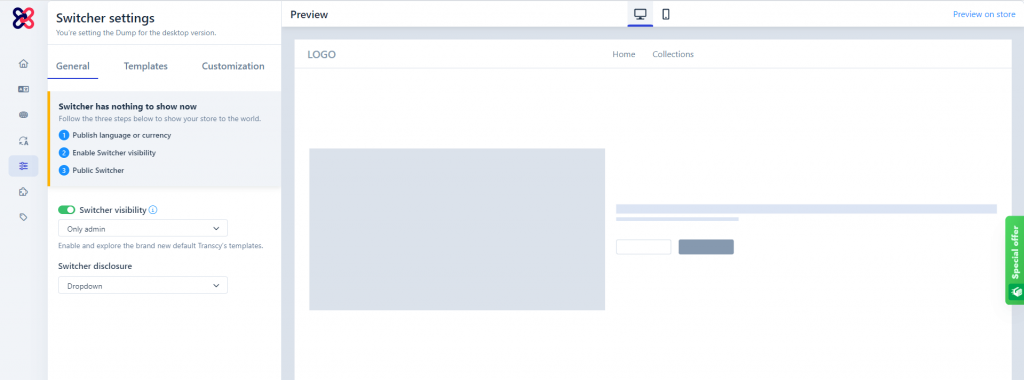Click Preview on store link
Viewport: 1024px width, 380px height.
click(984, 14)
